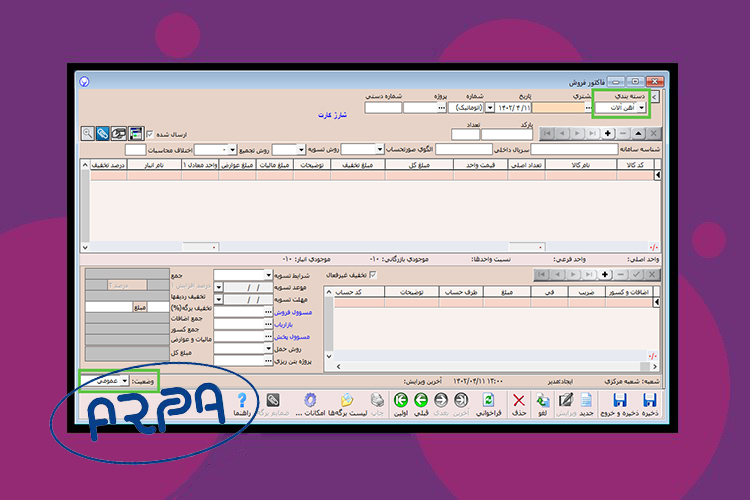
Task: Open the مهلت تسویه date dropdown
Action: (x=219, y=299)
